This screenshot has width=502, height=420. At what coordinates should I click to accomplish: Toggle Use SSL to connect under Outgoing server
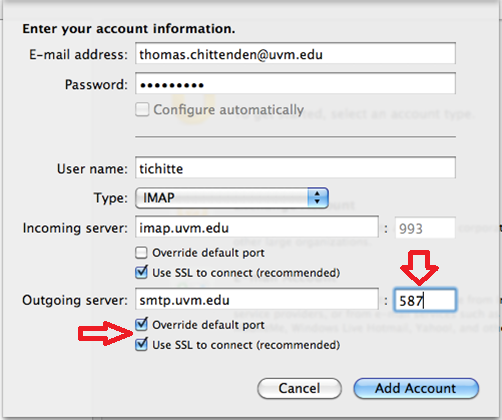point(141,344)
